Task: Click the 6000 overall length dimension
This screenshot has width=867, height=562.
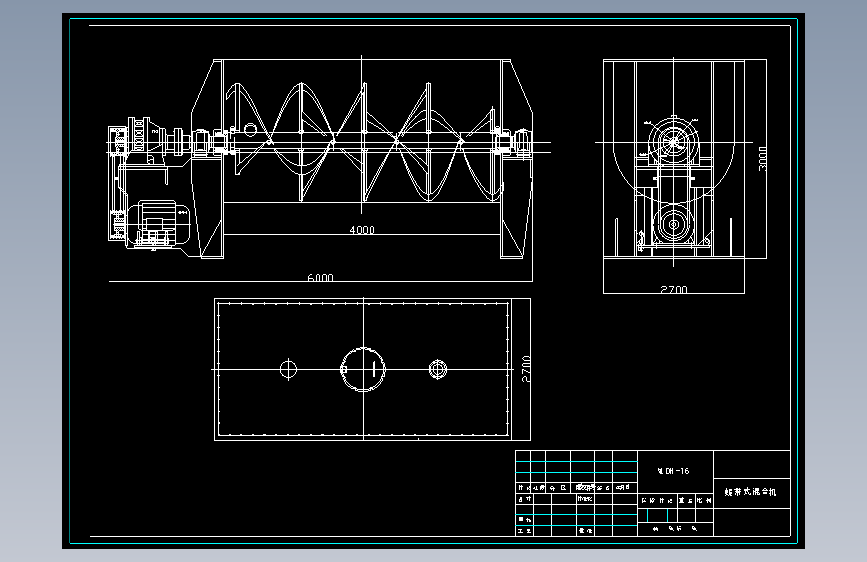Action: click(x=320, y=277)
